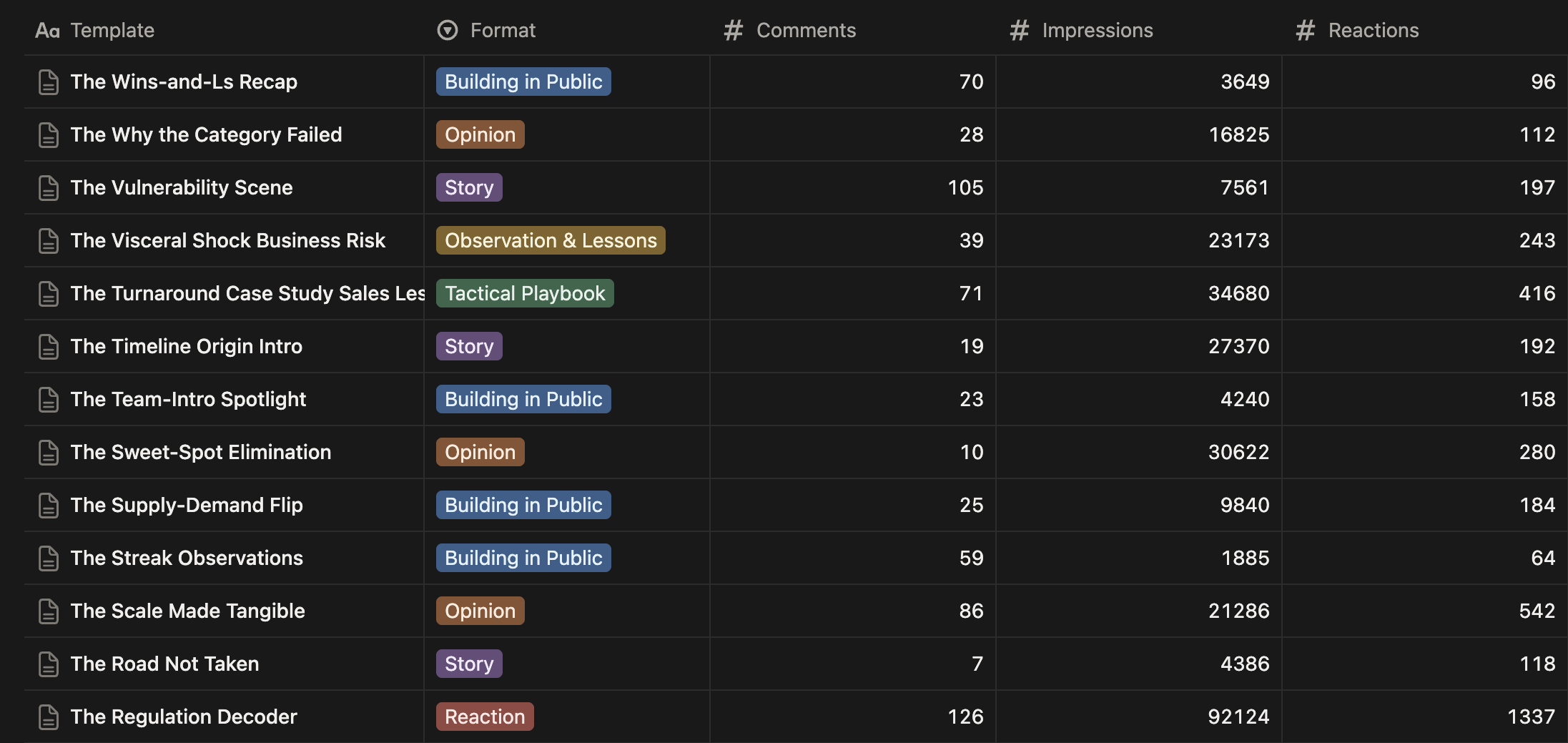Click Comments cell showing 126
This screenshot has height=743, width=1568.
pos(853,717)
